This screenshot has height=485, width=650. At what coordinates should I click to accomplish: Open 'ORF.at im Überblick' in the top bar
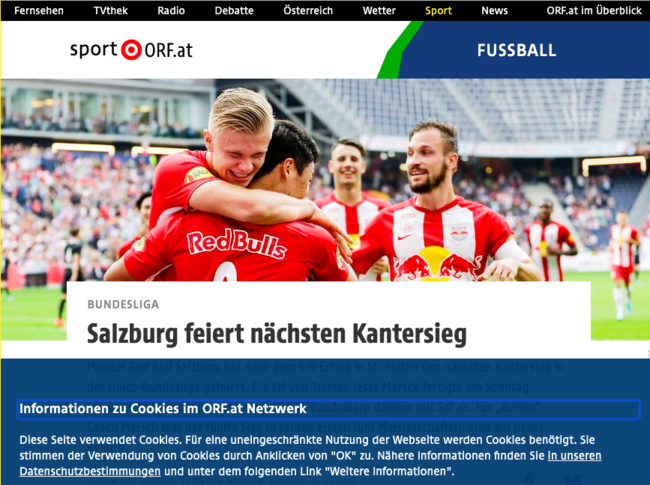pyautogui.click(x=594, y=10)
